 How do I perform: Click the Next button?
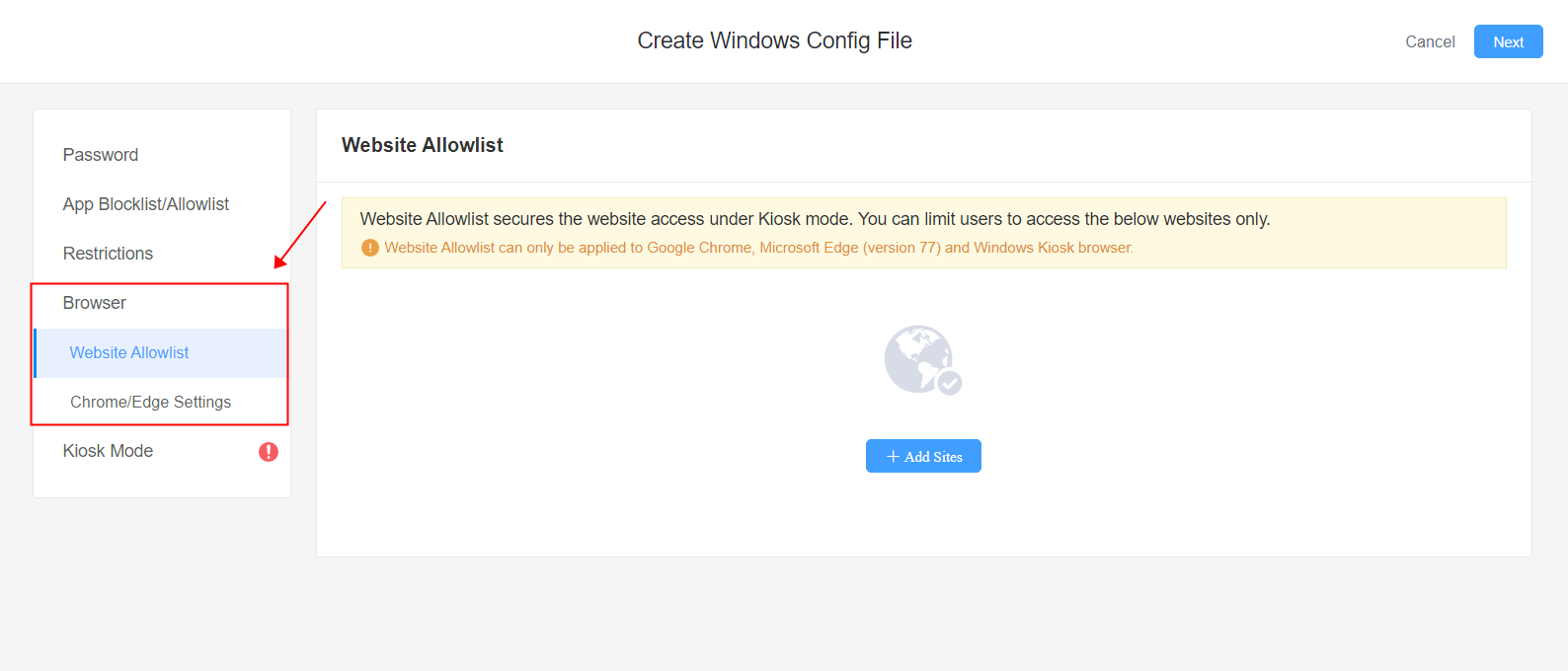1508,41
